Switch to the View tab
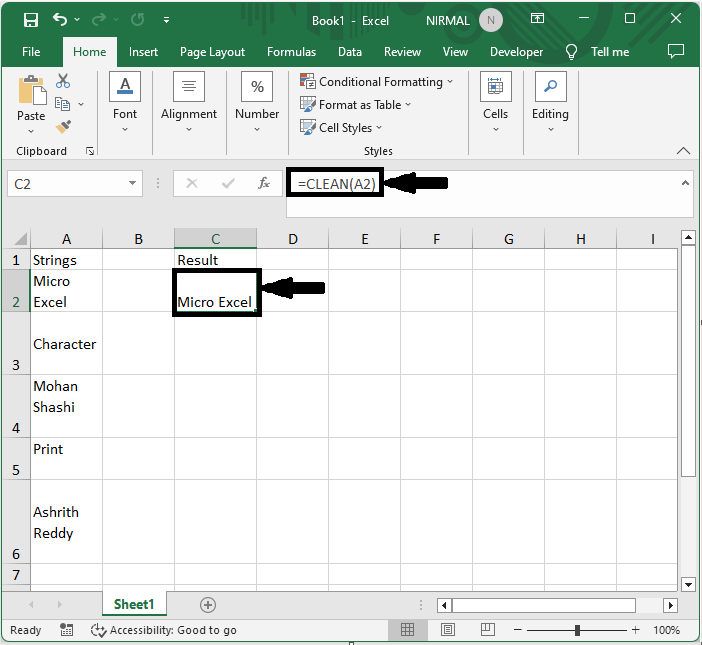Image resolution: width=702 pixels, height=645 pixels. (455, 52)
